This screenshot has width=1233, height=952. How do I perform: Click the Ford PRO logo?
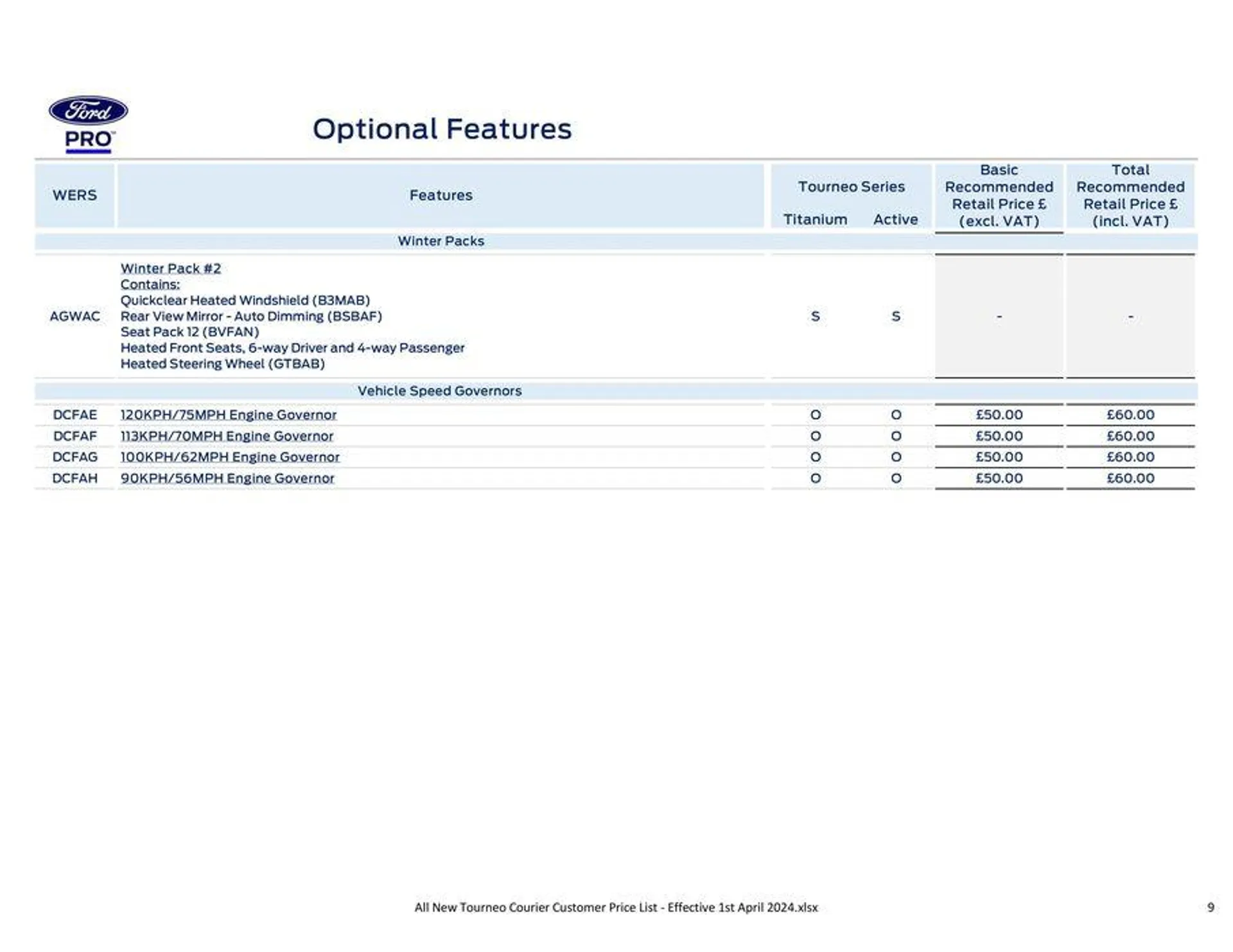89,125
